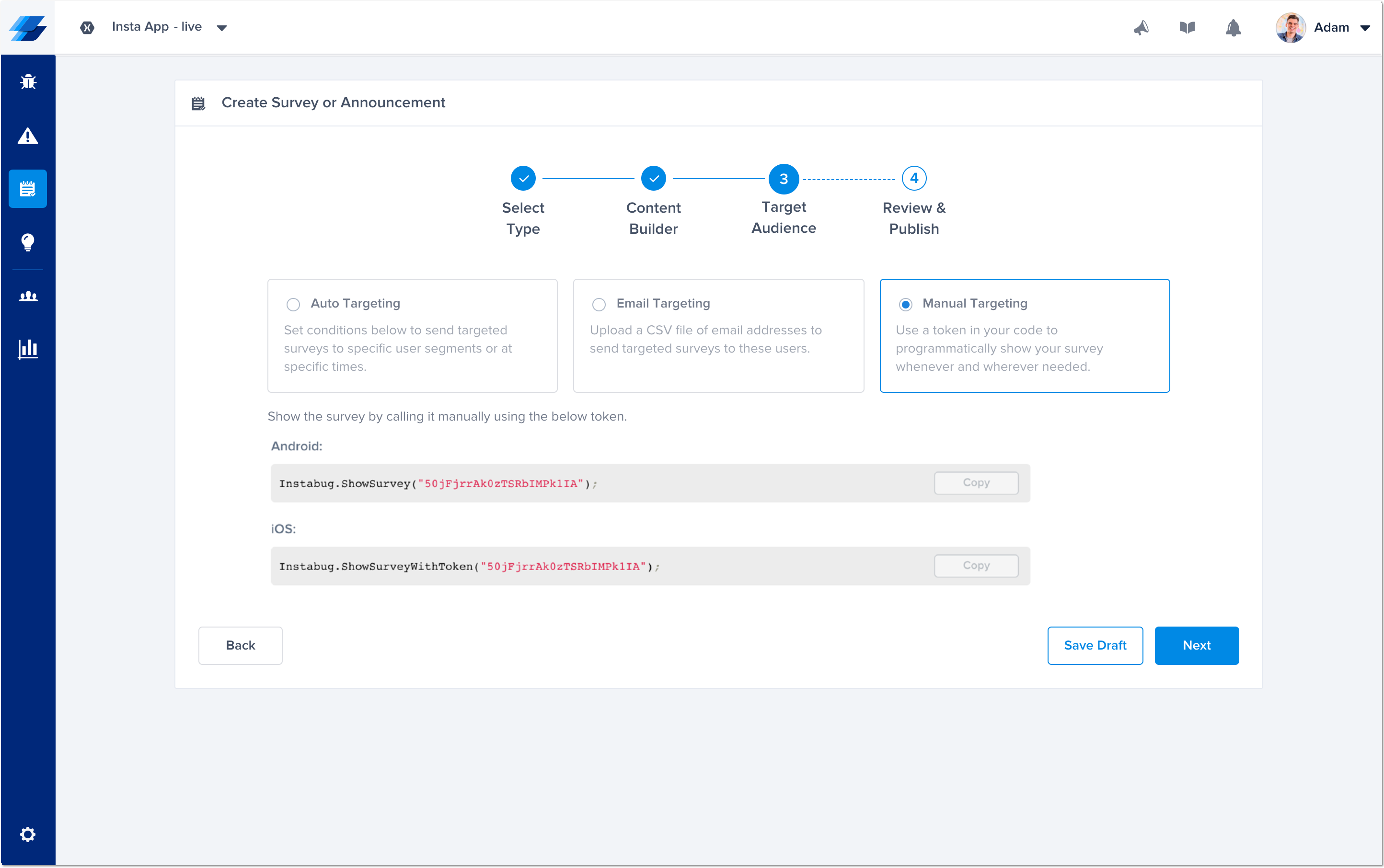The image size is (1384, 868).
Task: Jump to Review & Publish step 4
Action: coord(914,179)
